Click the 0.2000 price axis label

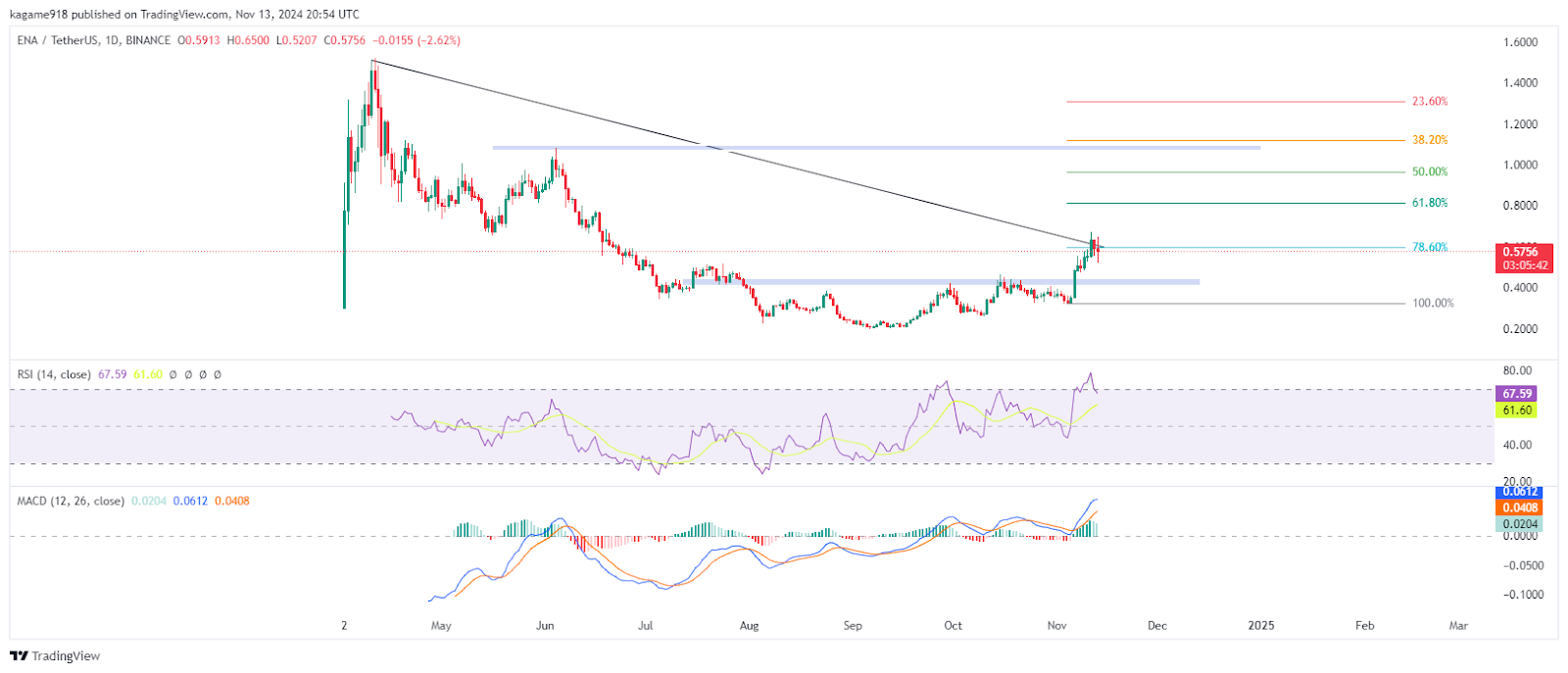click(1520, 329)
